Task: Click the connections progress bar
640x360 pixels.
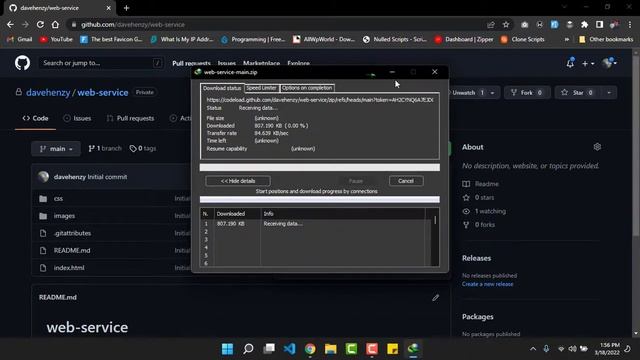Action: pos(320,199)
